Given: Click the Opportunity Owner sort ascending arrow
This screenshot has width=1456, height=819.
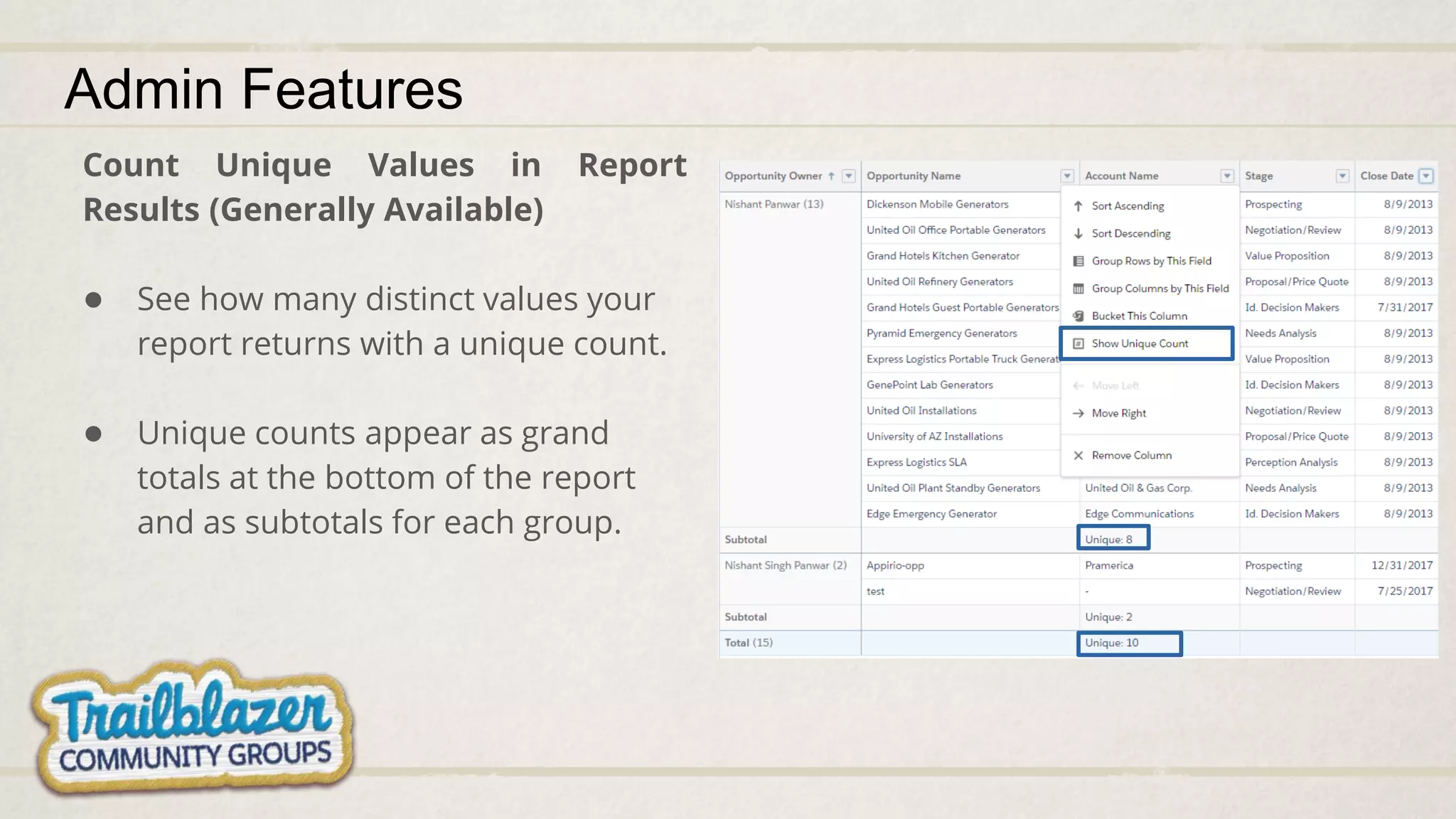Looking at the screenshot, I should 831,176.
